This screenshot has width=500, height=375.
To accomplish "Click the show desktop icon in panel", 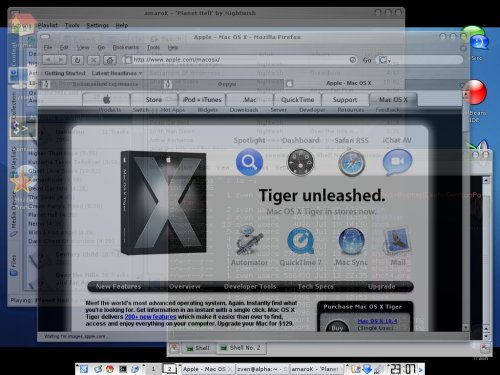I will coord(84,369).
